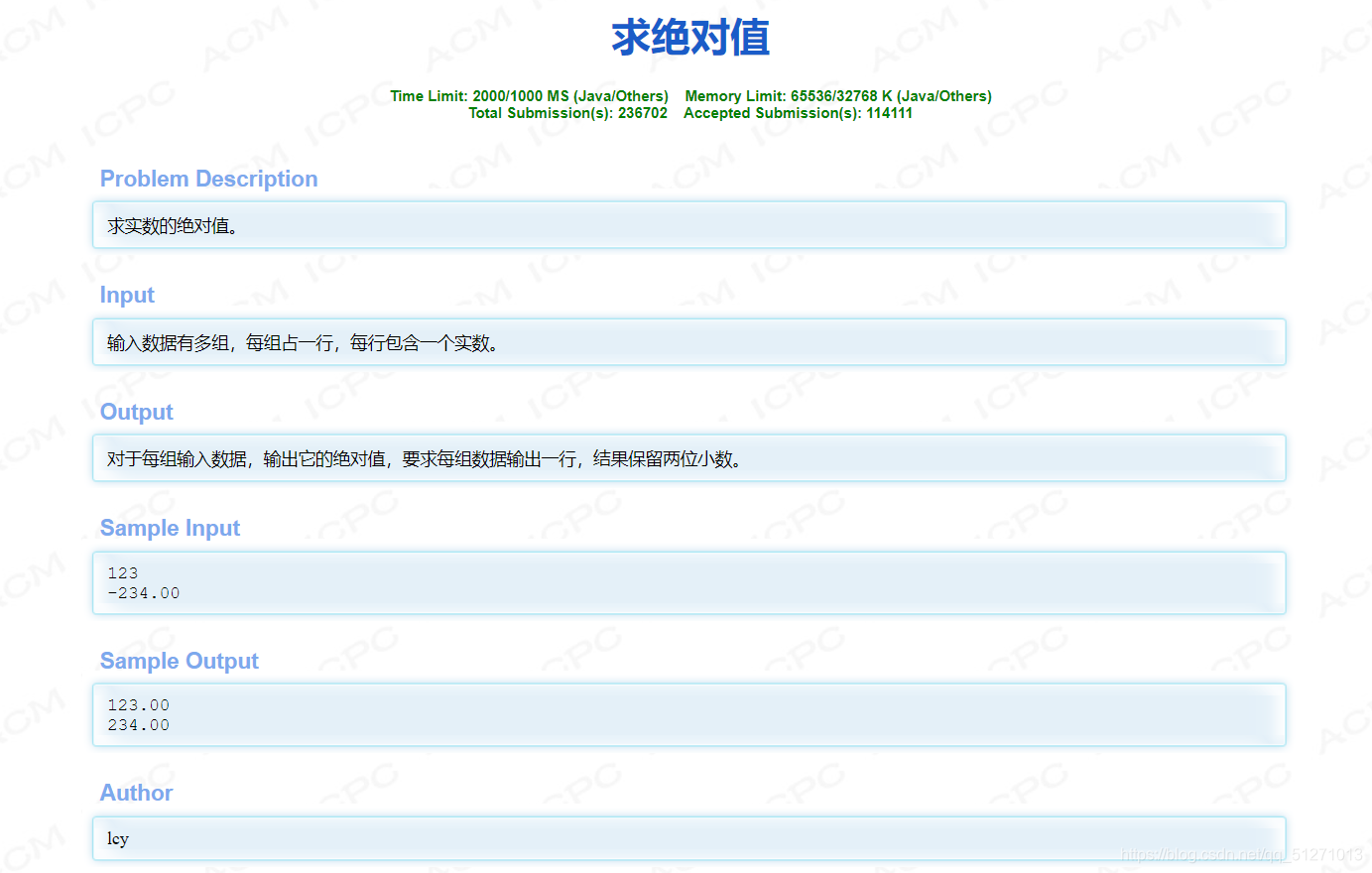Click sample input value -234.00
The image size is (1372, 873).
[x=144, y=593]
